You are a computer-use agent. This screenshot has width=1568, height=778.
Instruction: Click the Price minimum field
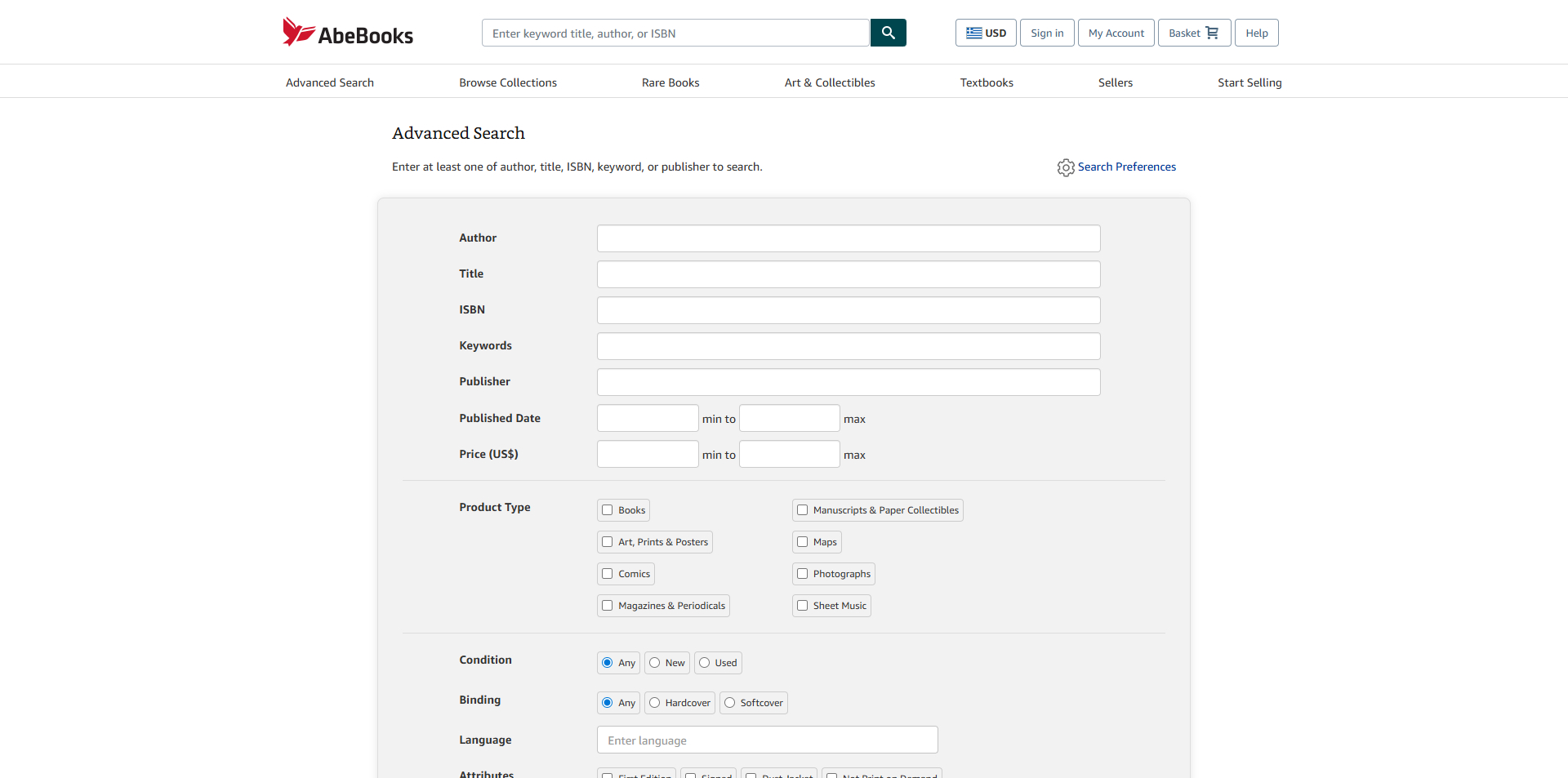pyautogui.click(x=647, y=454)
